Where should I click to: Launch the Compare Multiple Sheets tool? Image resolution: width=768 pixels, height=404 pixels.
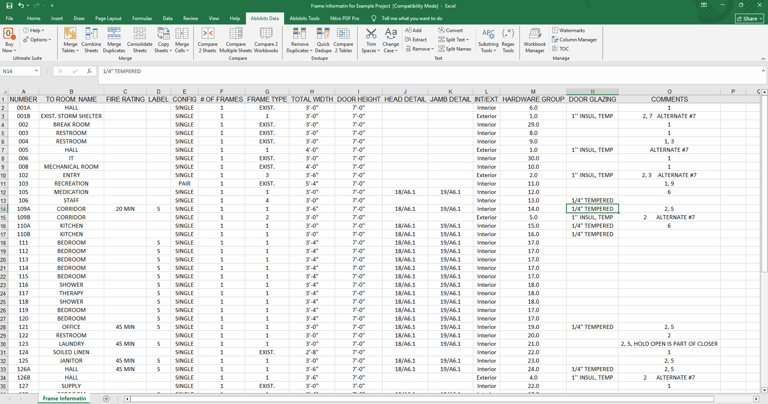(x=236, y=40)
